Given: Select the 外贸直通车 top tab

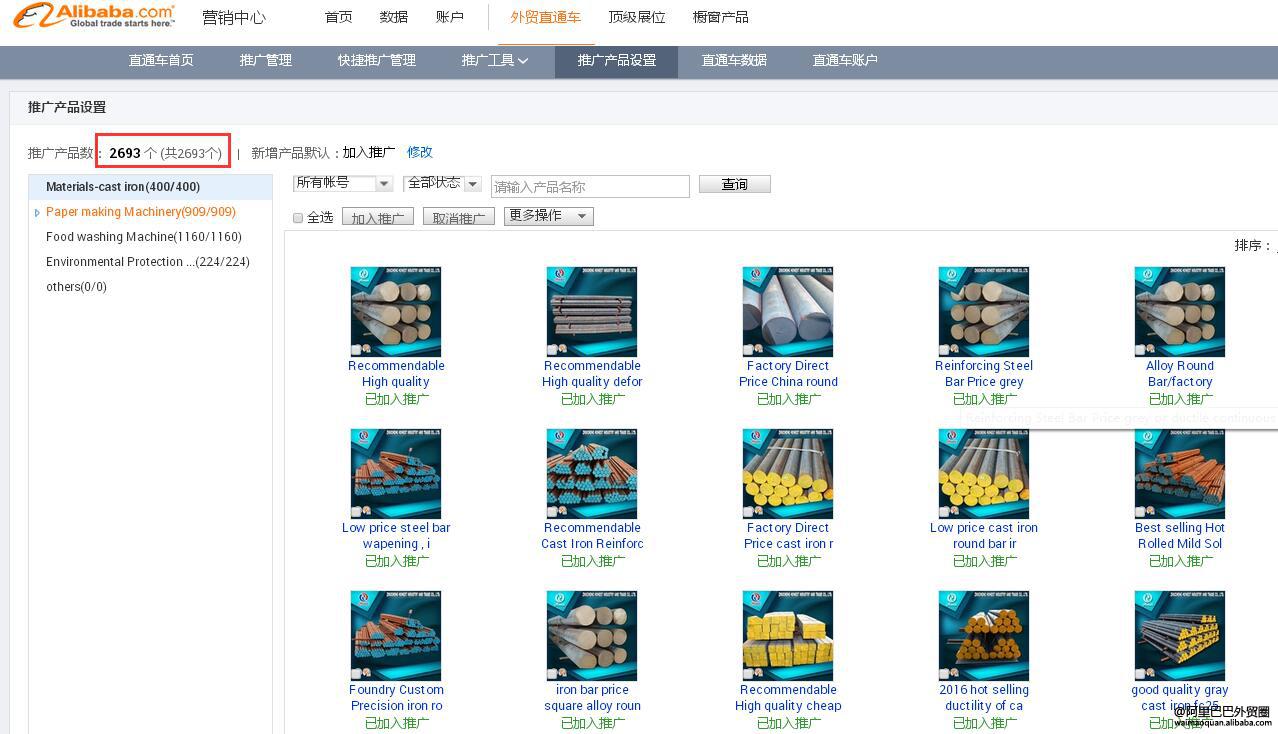Looking at the screenshot, I should click(545, 17).
